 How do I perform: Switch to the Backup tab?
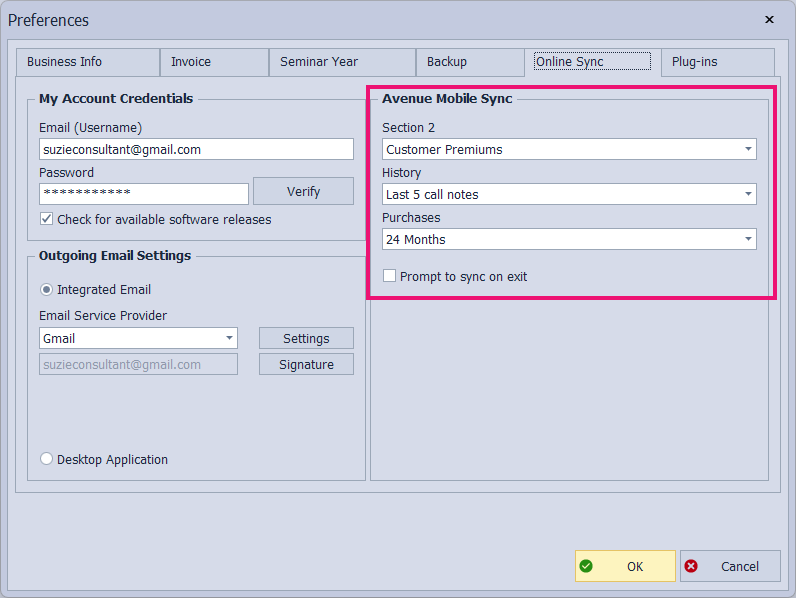(x=468, y=62)
